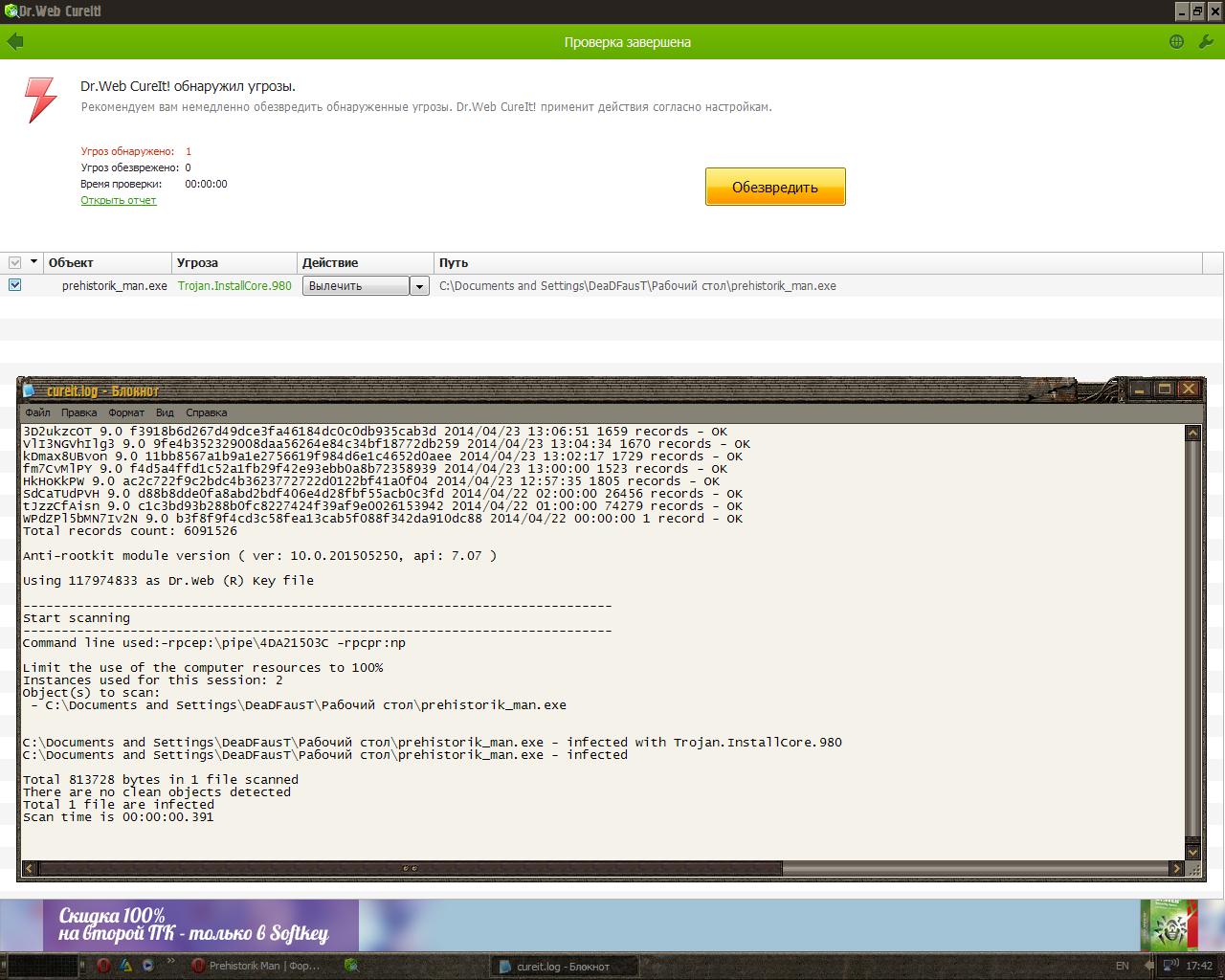Screen dimensions: 1225x980
Task: Expand hidden tray icons arrow
Action: click(1148, 965)
